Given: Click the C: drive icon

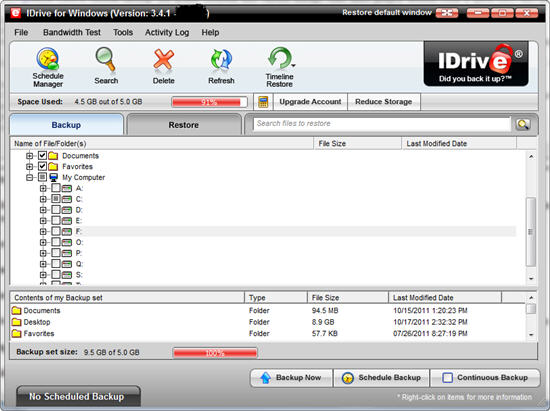Looking at the screenshot, I should [67, 199].
